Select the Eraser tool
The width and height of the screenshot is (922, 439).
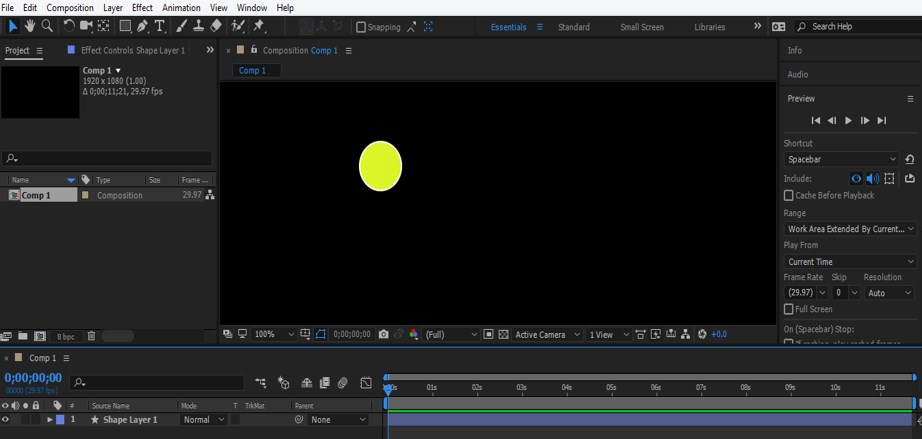(216, 26)
